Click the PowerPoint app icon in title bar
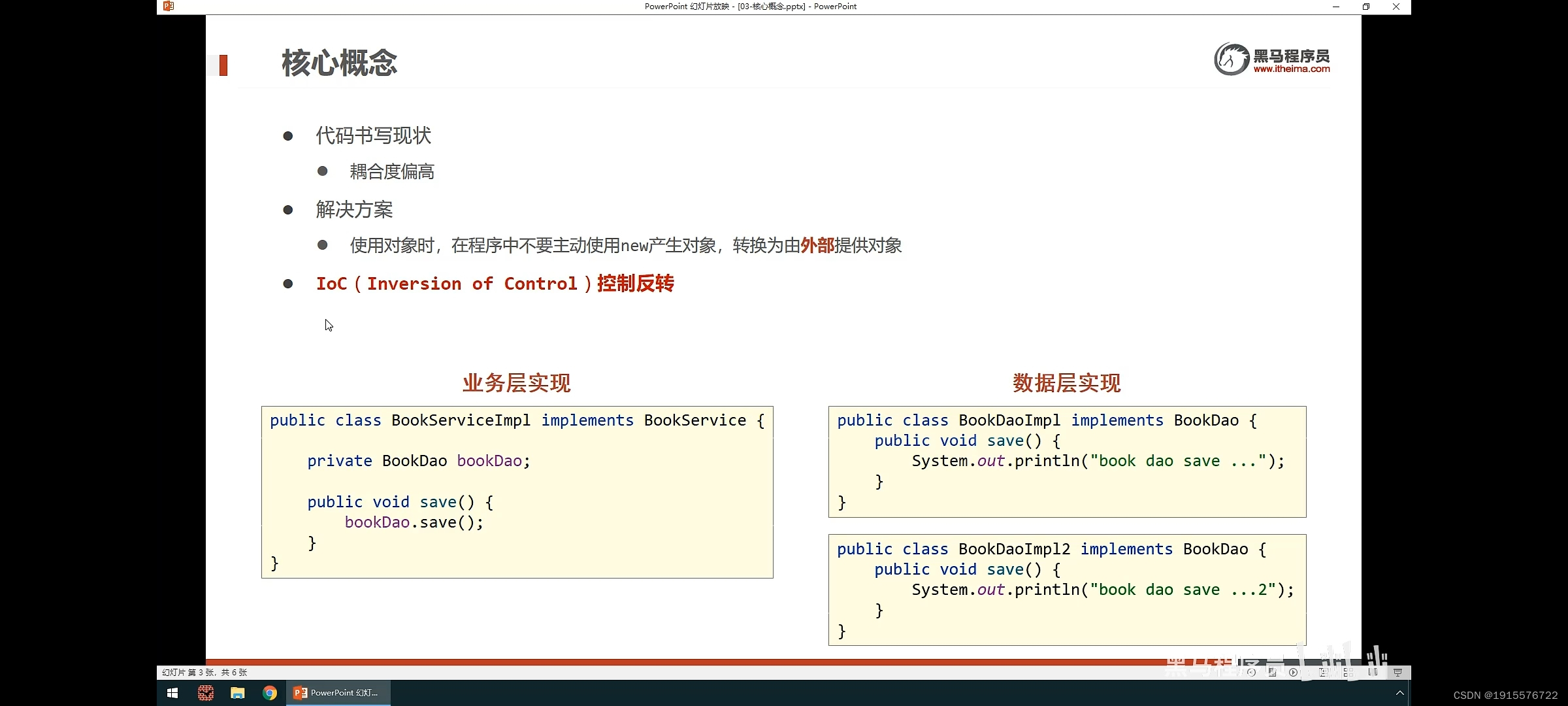The width and height of the screenshot is (1568, 706). click(169, 7)
